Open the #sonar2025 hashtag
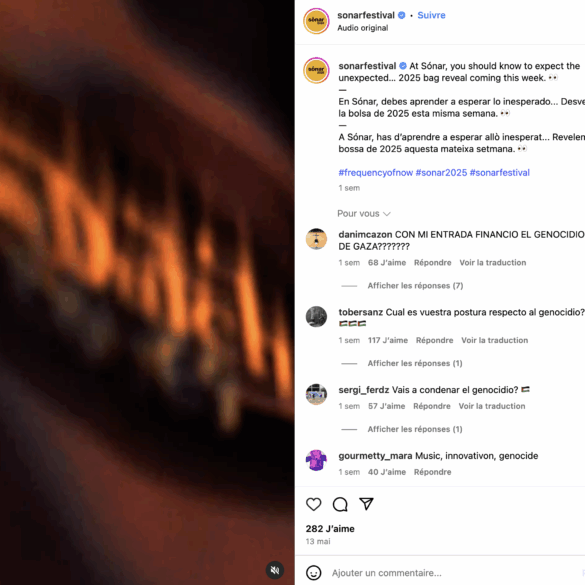Image resolution: width=585 pixels, height=585 pixels. coord(441,172)
